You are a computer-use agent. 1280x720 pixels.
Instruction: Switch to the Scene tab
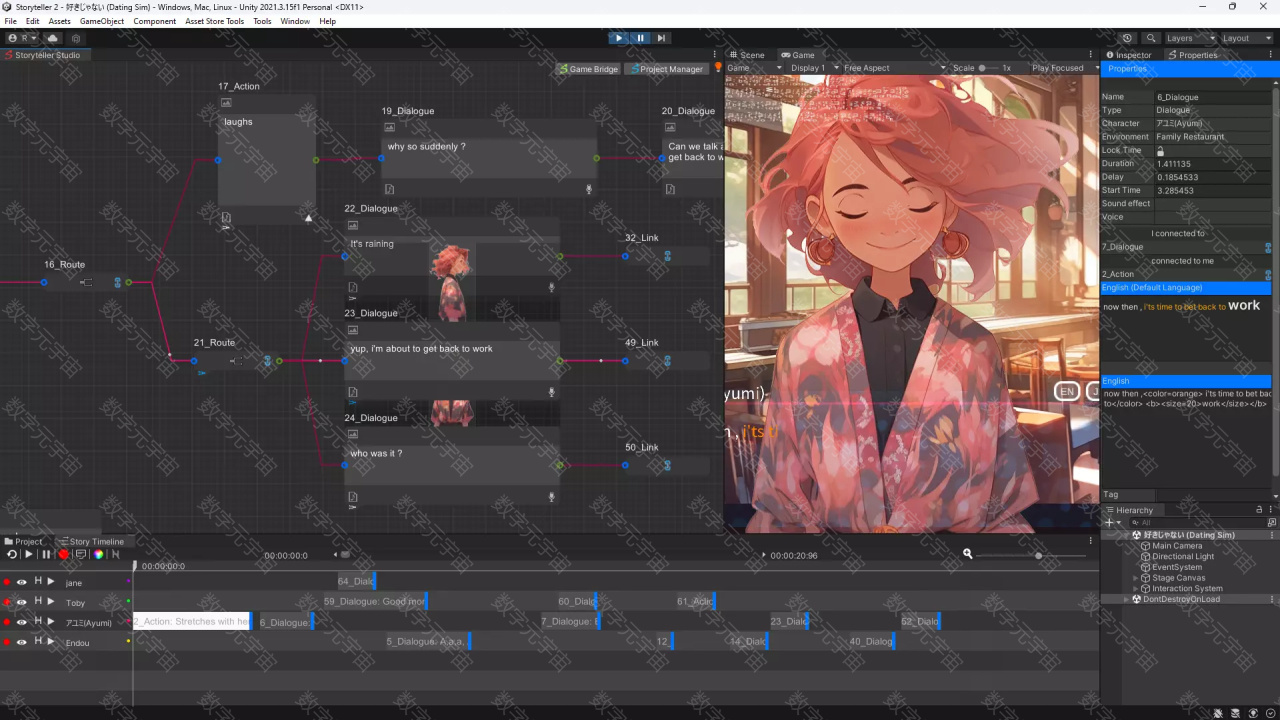(x=748, y=55)
